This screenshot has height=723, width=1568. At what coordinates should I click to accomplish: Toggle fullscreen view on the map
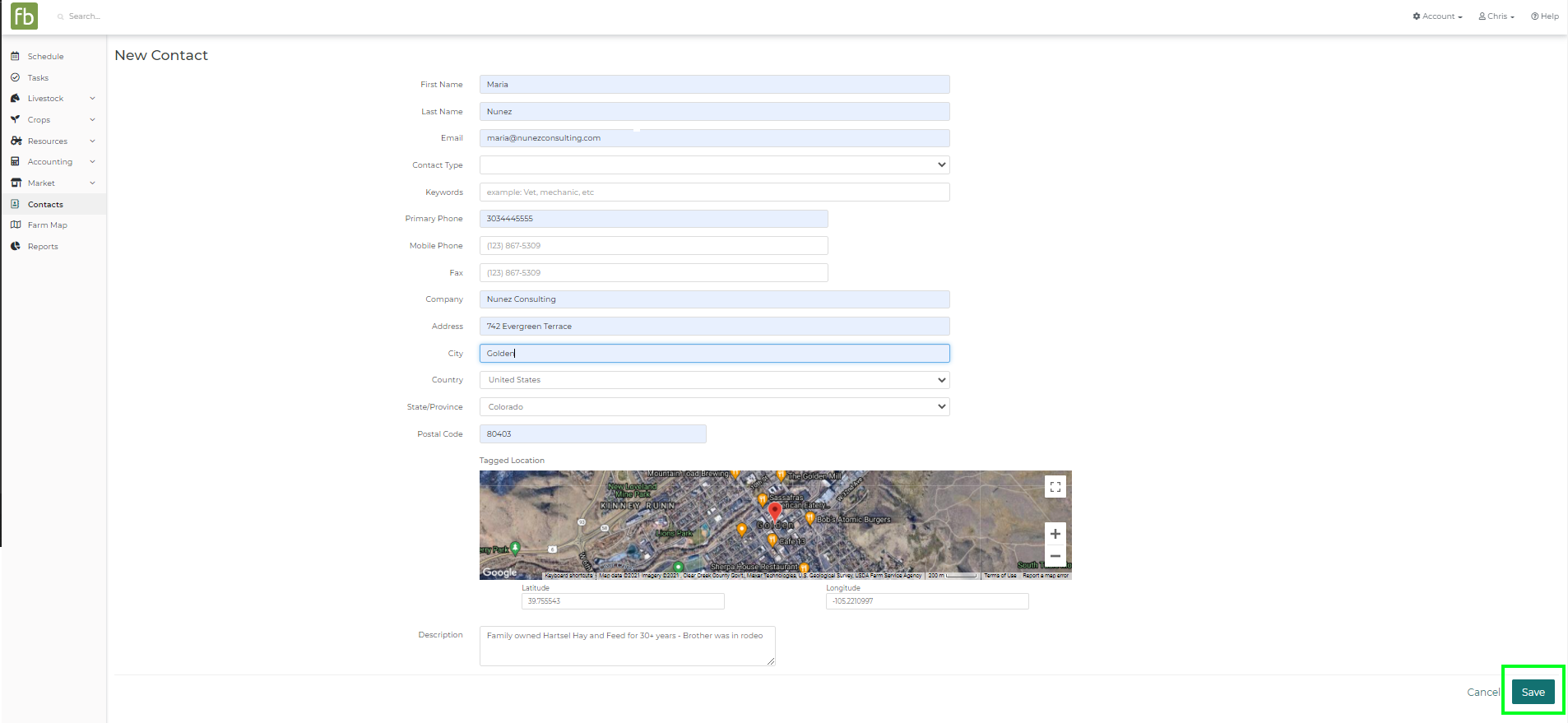(1055, 487)
